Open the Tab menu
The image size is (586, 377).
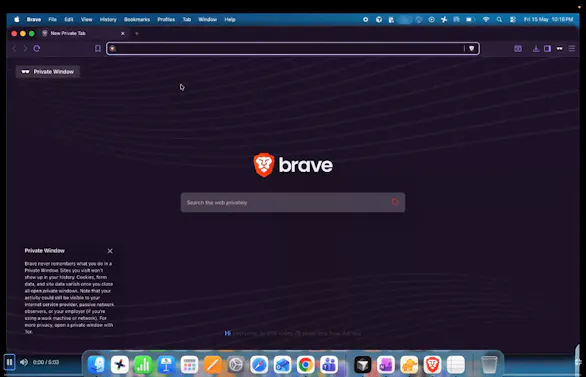coord(186,19)
